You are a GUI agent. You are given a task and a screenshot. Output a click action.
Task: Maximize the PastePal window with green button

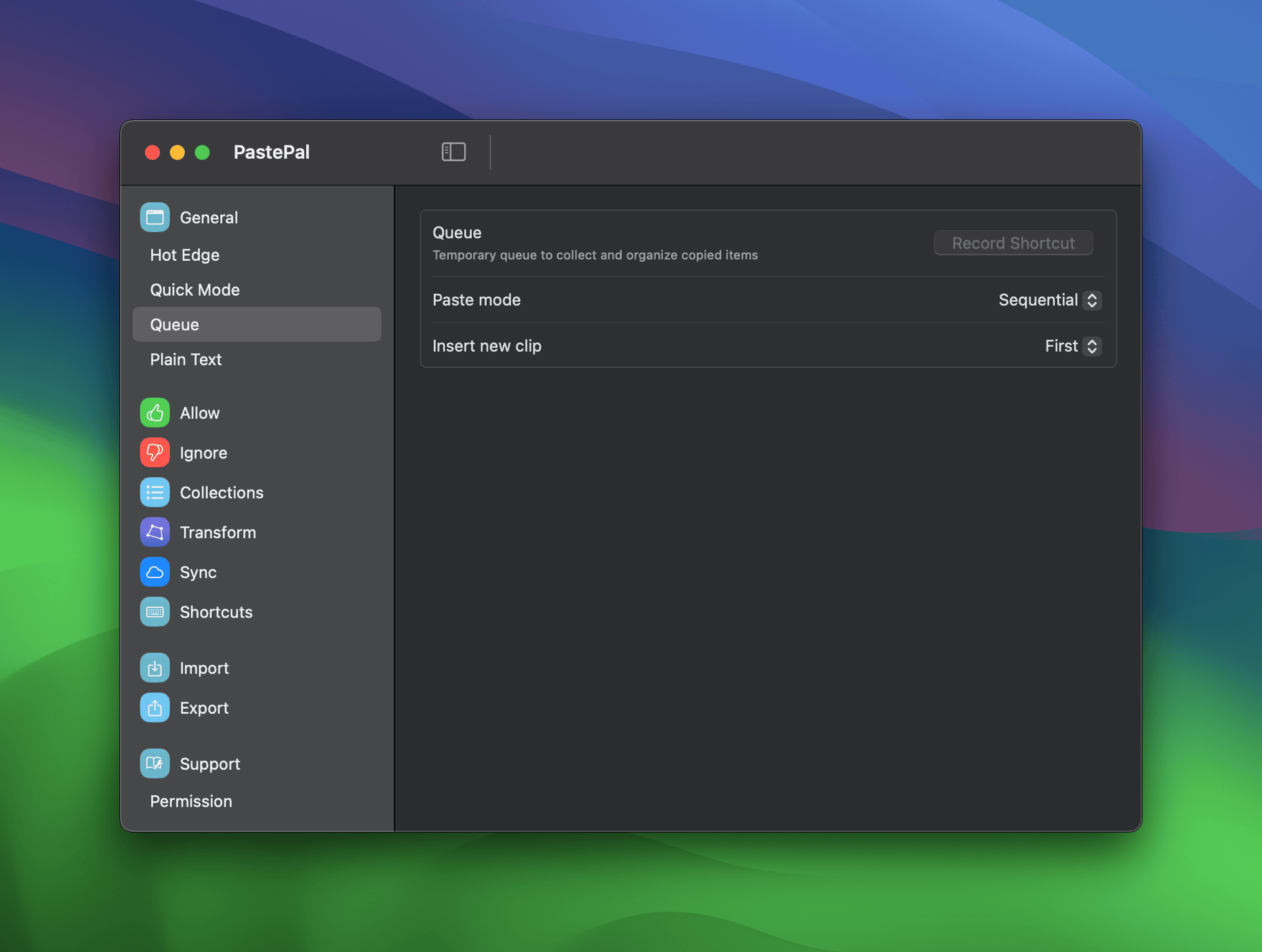(x=202, y=152)
